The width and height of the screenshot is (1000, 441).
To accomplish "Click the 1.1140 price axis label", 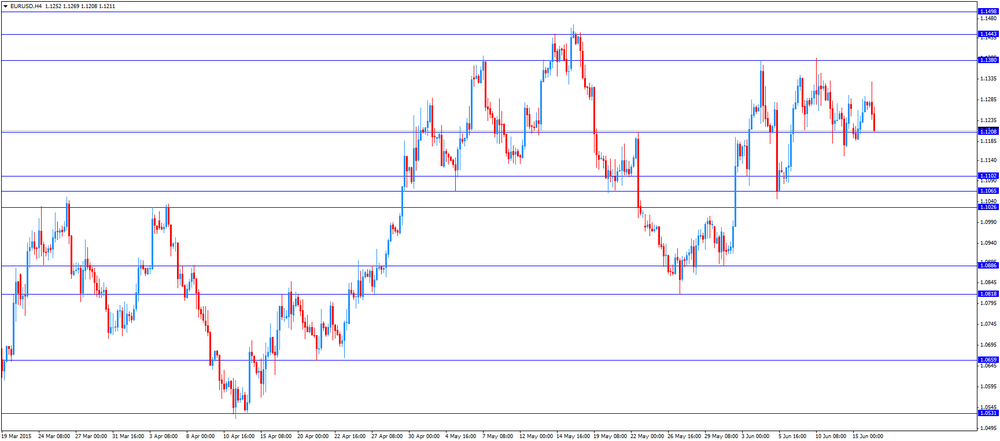I will point(989,160).
